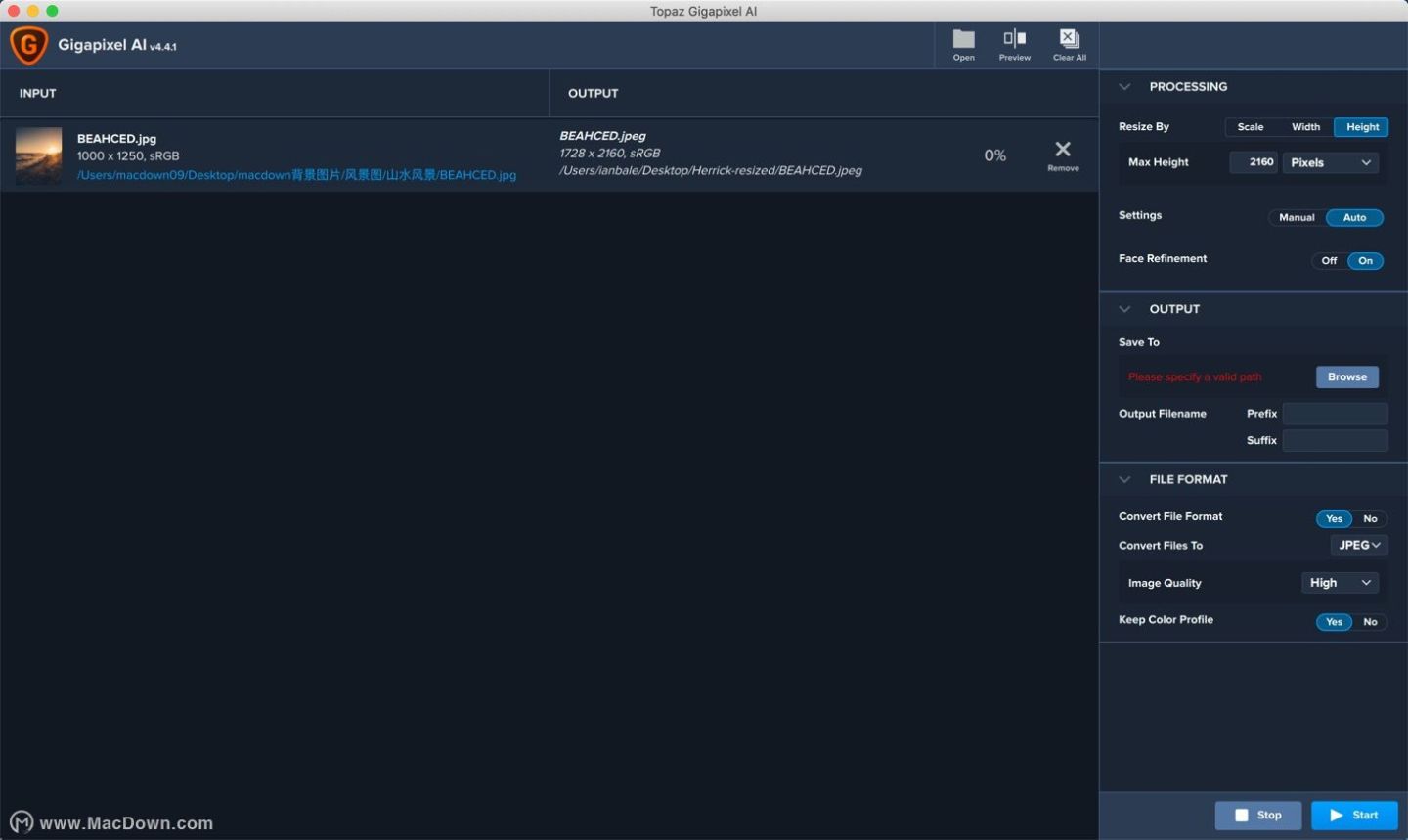Turn Face Refinement On
1408x840 pixels.
(x=1365, y=261)
